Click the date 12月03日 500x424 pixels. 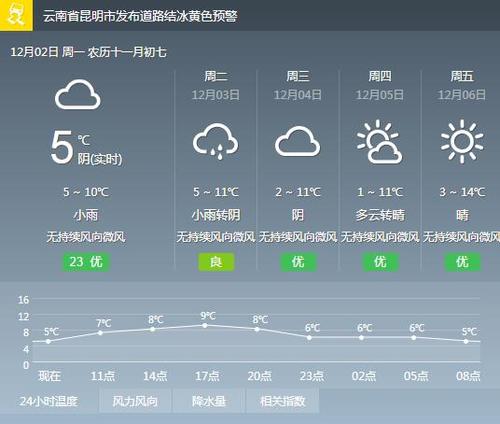(215, 95)
